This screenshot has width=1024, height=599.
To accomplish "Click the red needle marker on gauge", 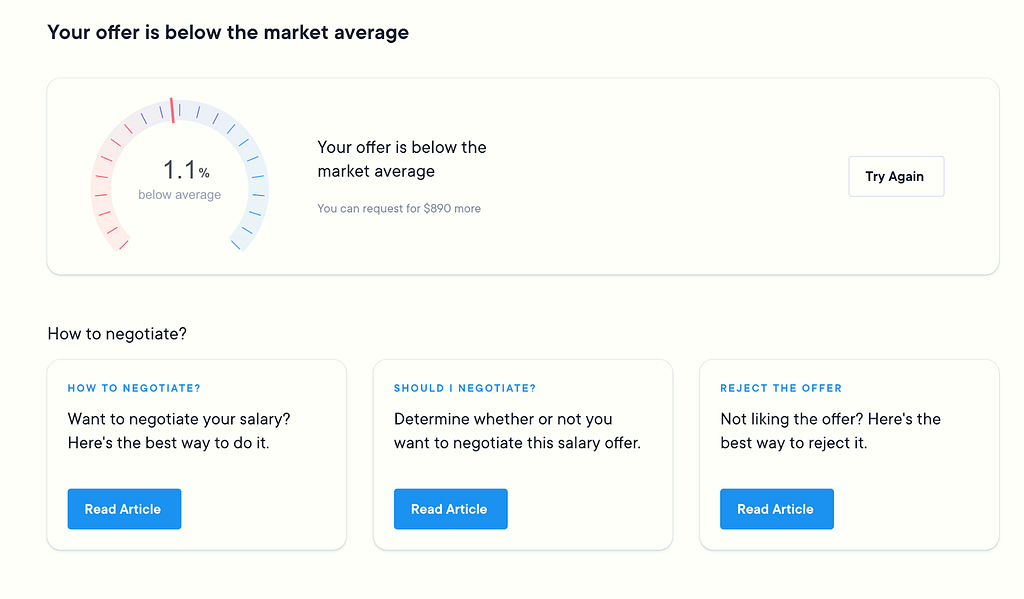I will tap(172, 110).
